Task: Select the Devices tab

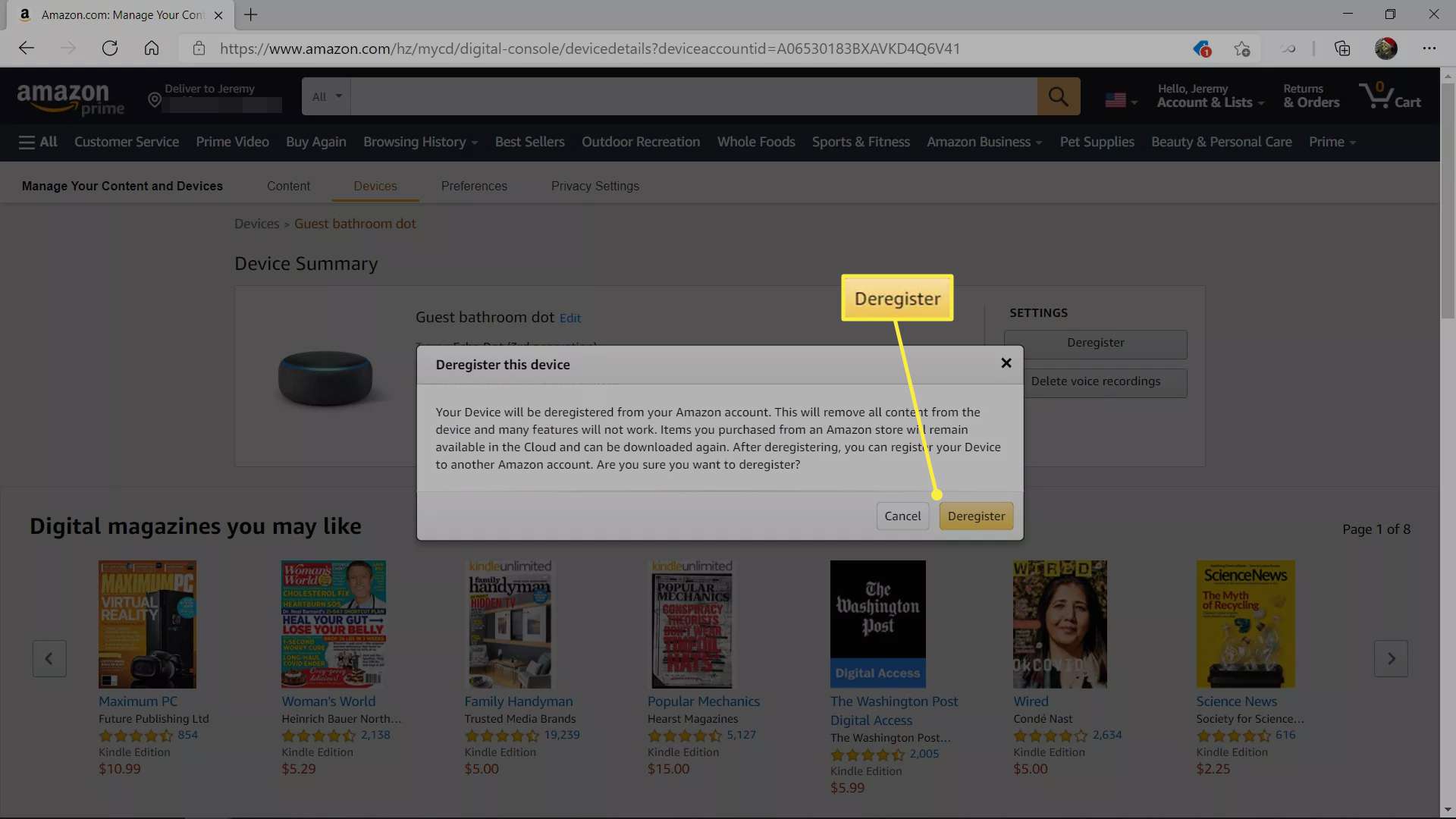Action: [x=375, y=186]
